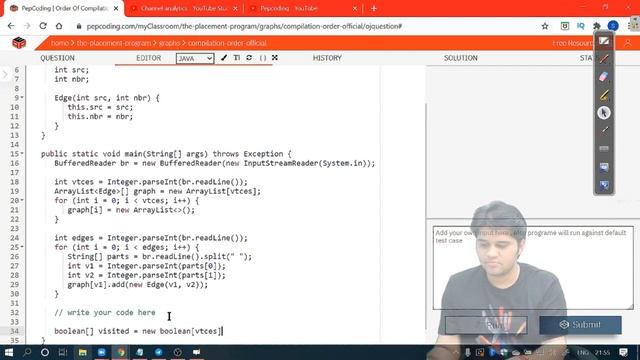The height and width of the screenshot is (360, 640).
Task: Select the eraser annotation tool
Action: pos(604,77)
